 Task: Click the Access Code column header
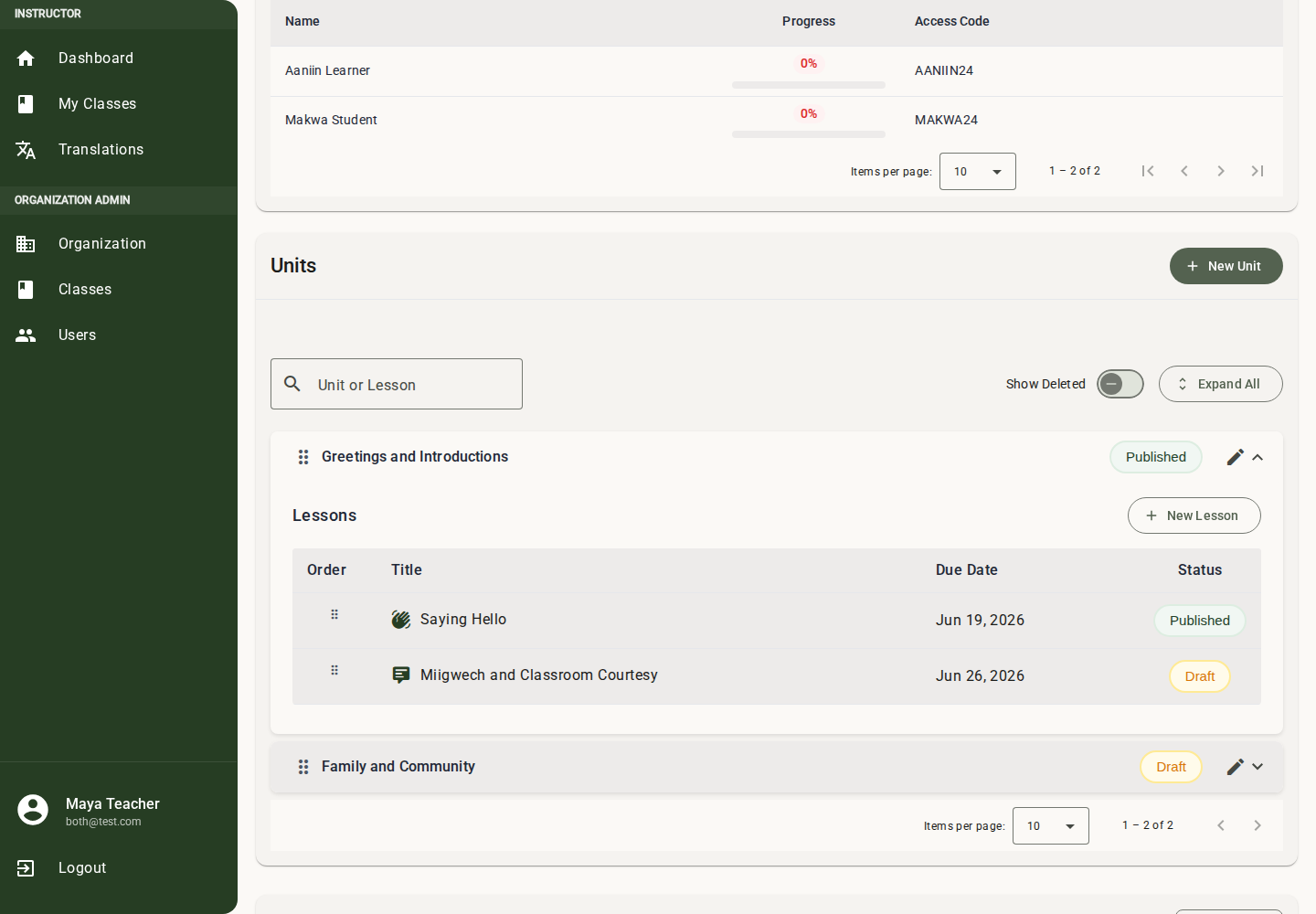[952, 21]
